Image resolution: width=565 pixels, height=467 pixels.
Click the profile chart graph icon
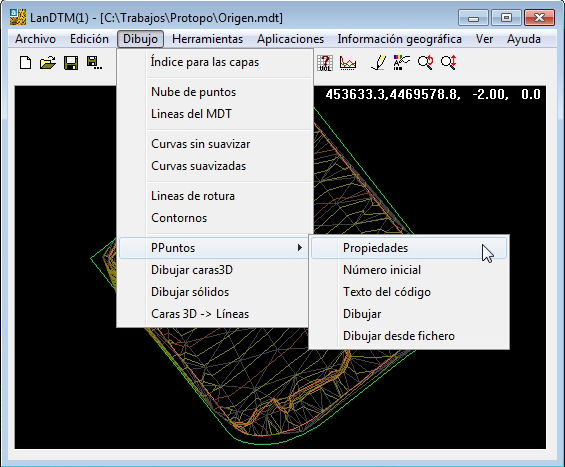point(348,63)
